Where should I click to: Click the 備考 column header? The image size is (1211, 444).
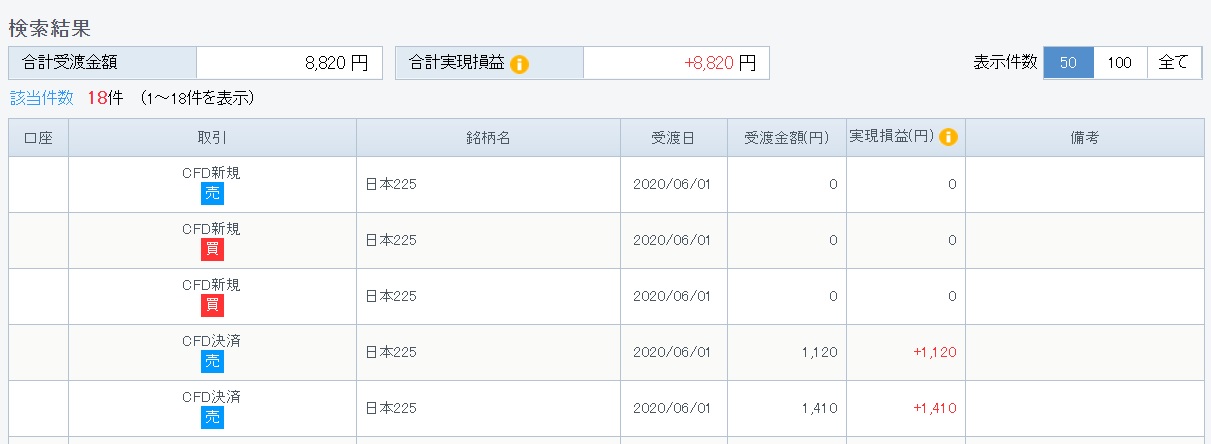click(1084, 138)
